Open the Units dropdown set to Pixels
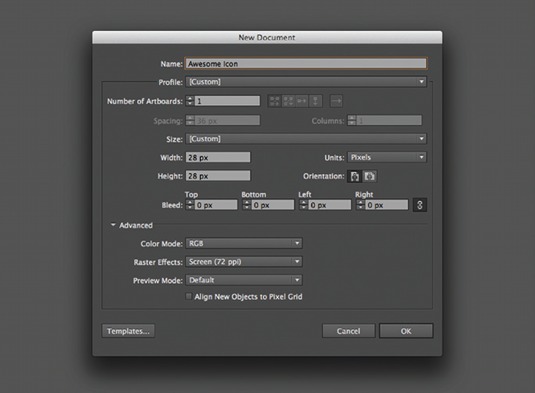This screenshot has width=535, height=393. (x=387, y=157)
